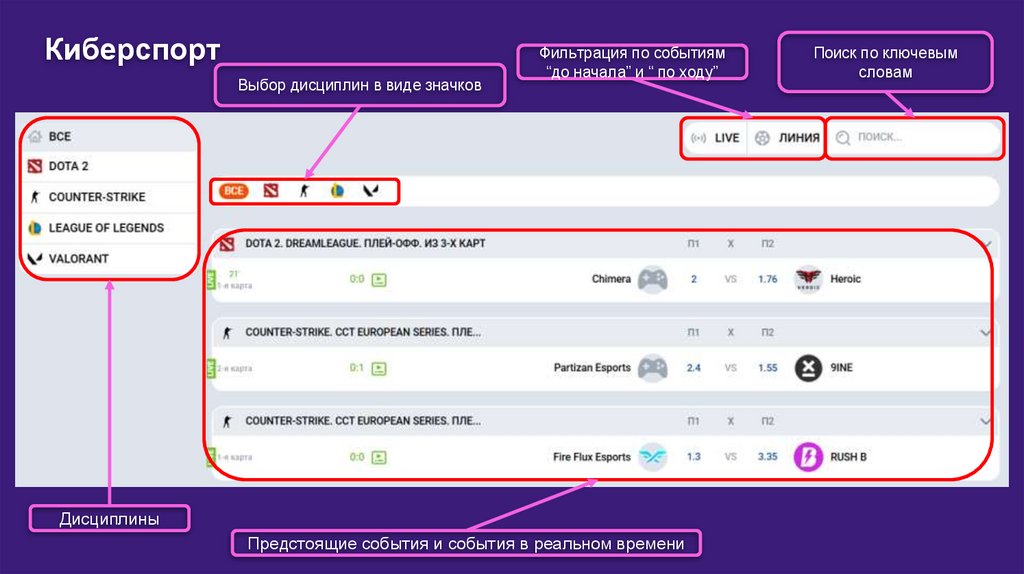Bet on Partizan Esports at odds 2.4

694,368
